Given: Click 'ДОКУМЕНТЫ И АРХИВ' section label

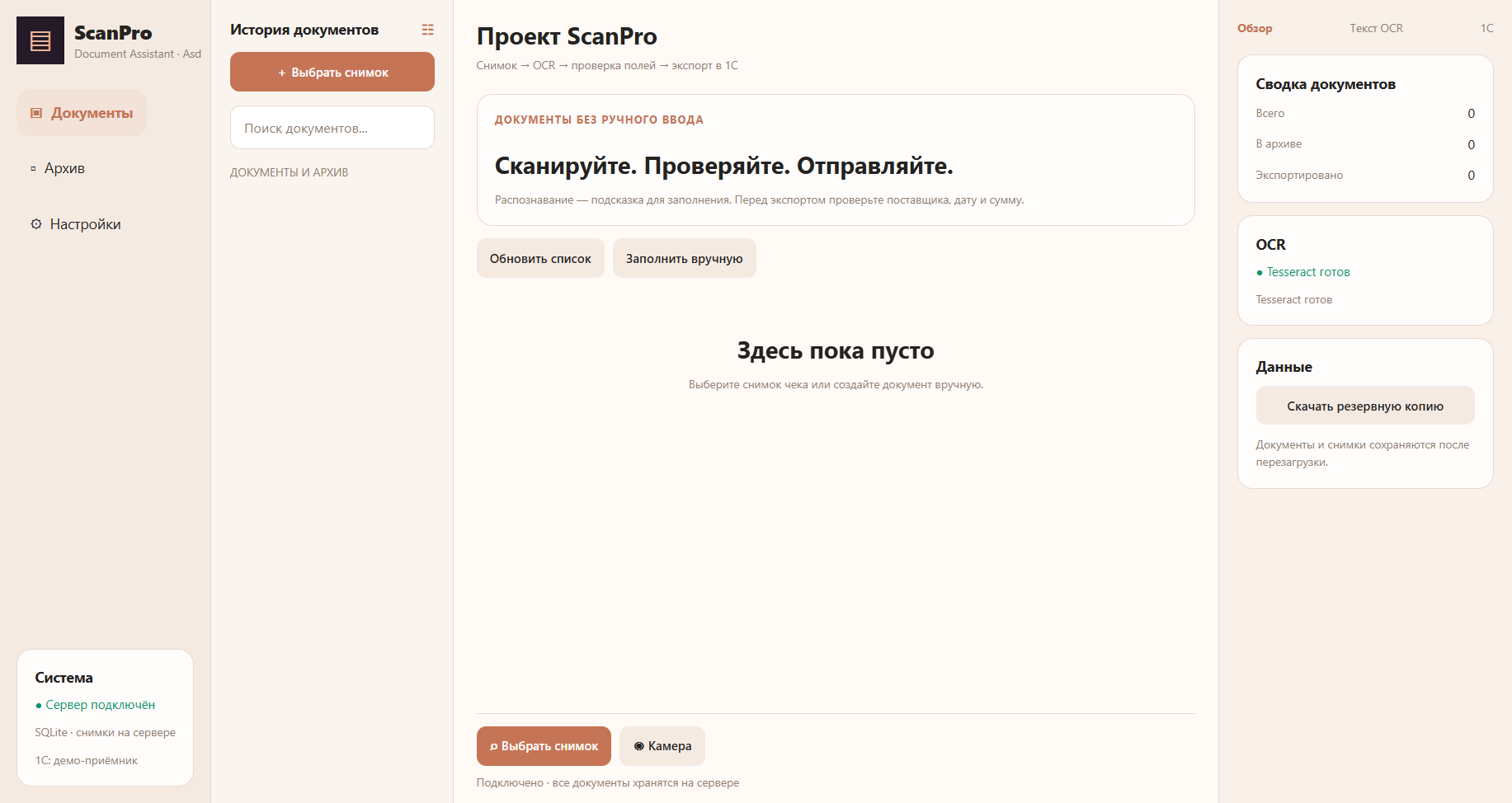Looking at the screenshot, I should click(289, 172).
